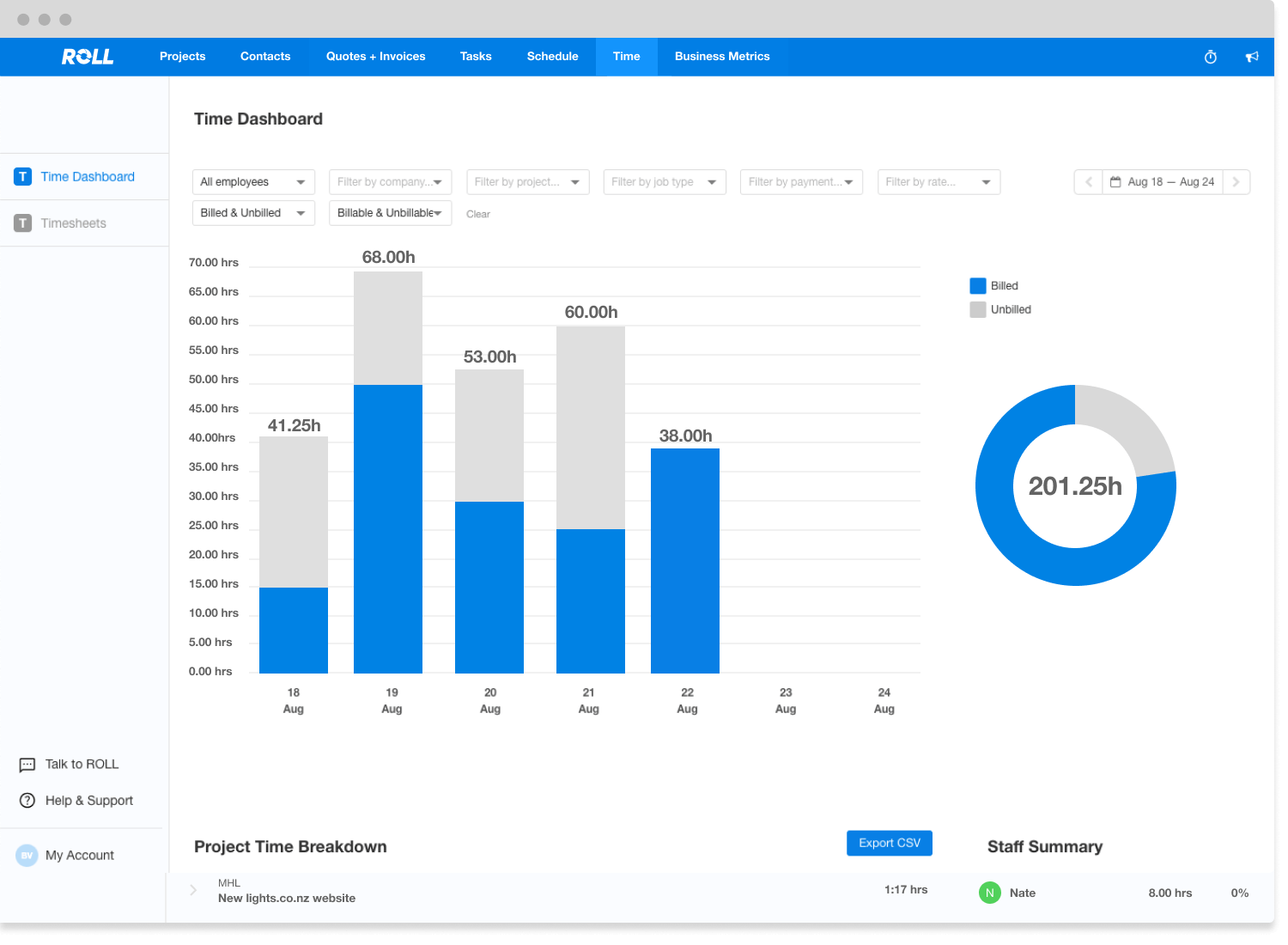Click the Talk to ROLL chat icon
This screenshot has width=1288, height=945.
pos(27,765)
